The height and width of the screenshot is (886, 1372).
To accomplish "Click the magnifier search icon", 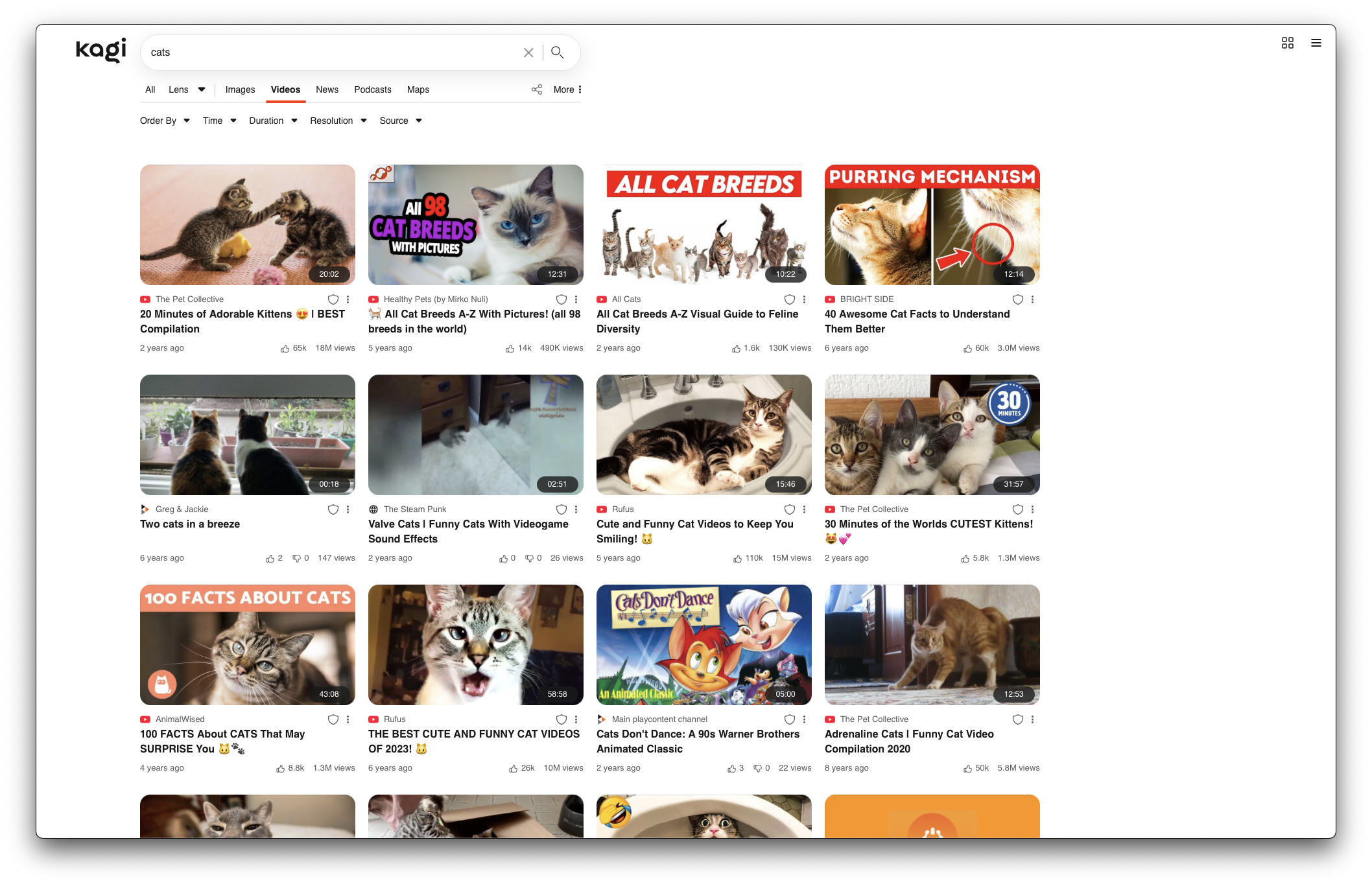I will (x=557, y=52).
